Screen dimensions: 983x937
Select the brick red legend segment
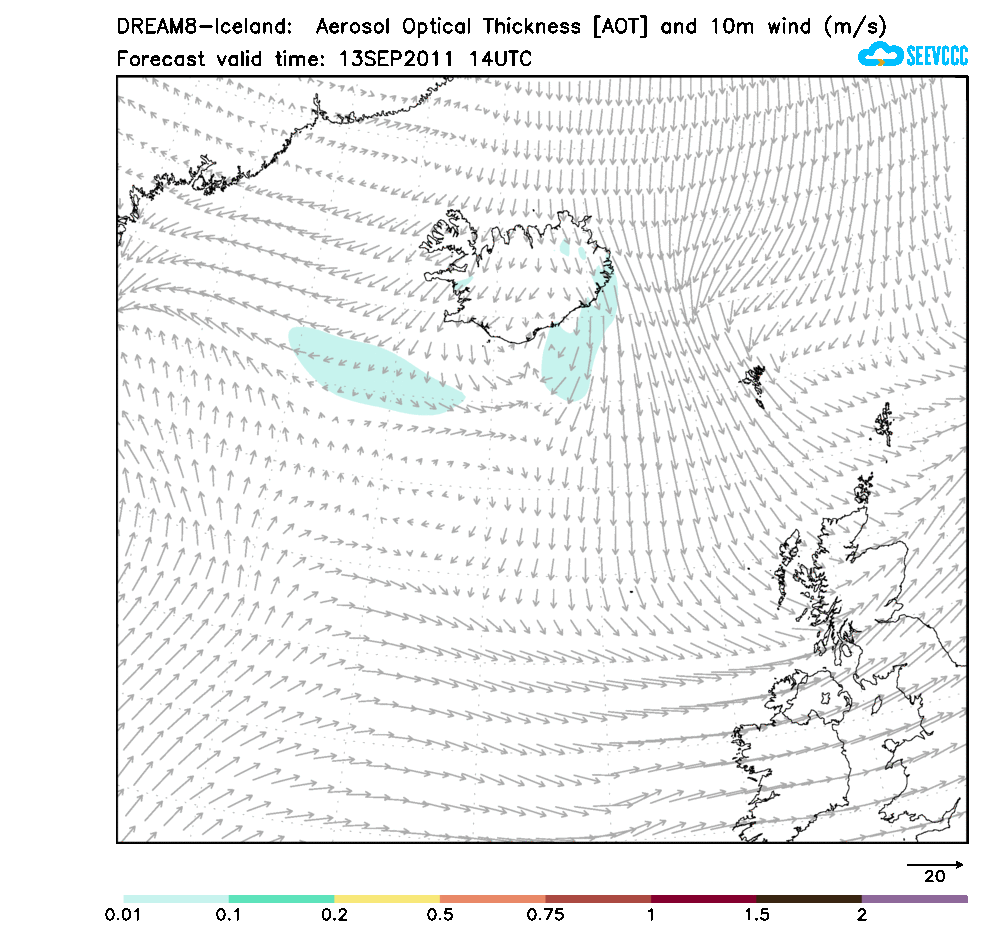pyautogui.click(x=598, y=899)
